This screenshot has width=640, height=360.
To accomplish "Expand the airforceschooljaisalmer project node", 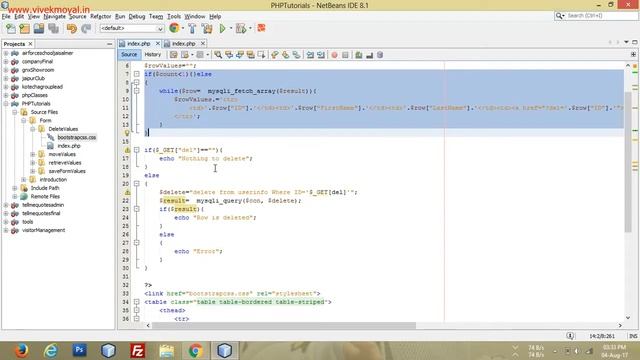I will [x=6, y=53].
